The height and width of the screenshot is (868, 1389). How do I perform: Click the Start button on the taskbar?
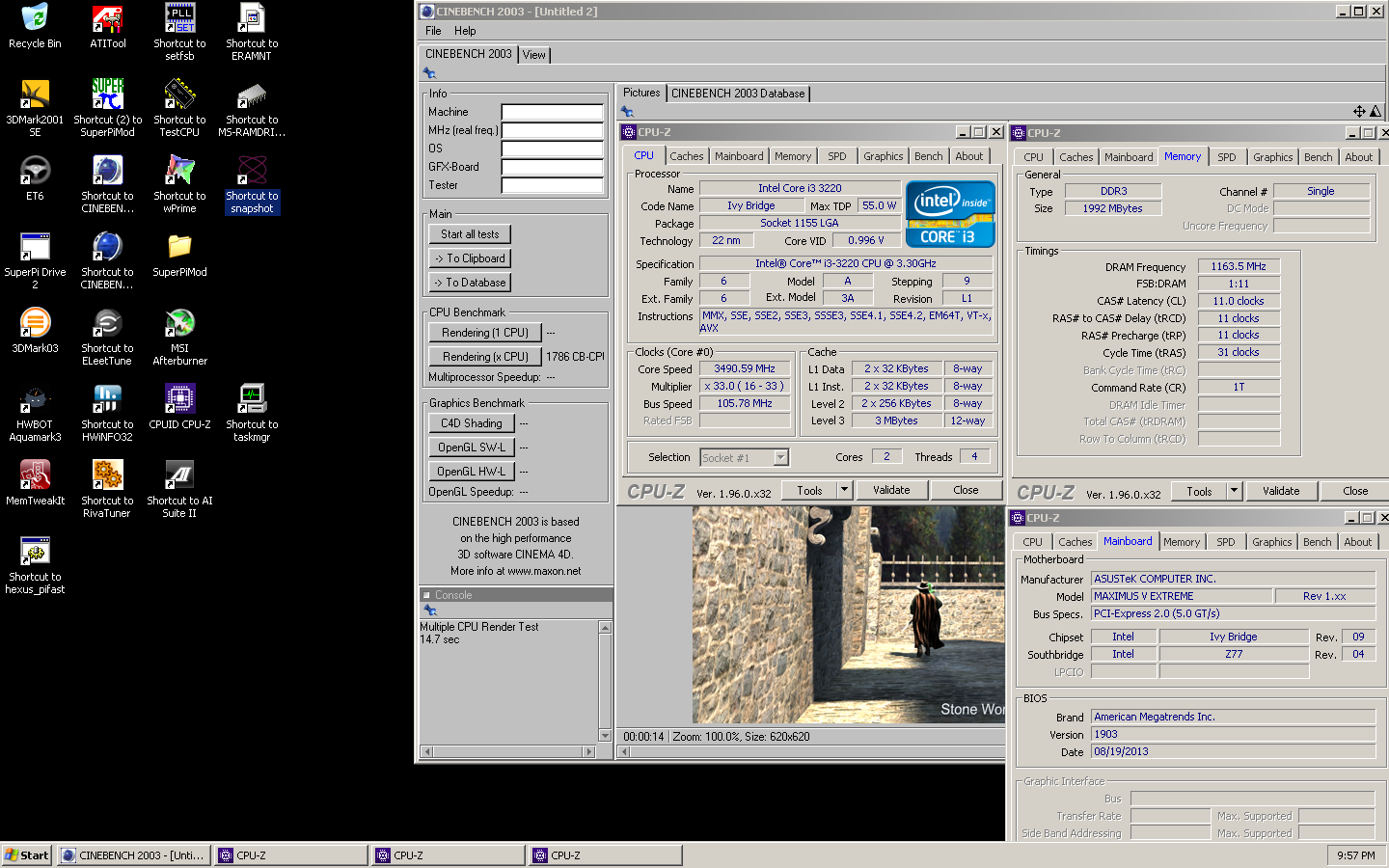pyautogui.click(x=27, y=855)
